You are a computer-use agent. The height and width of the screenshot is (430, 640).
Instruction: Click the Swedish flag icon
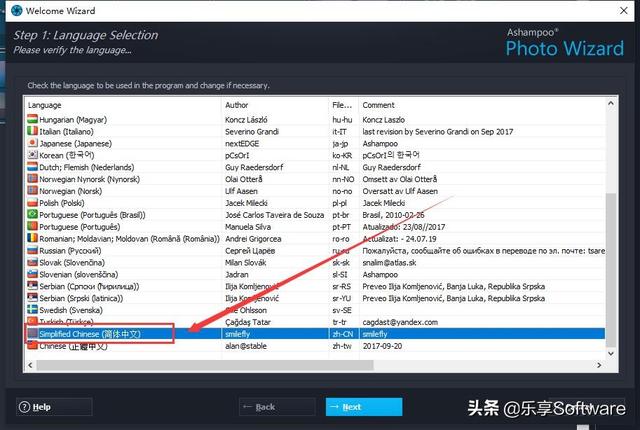point(32,310)
